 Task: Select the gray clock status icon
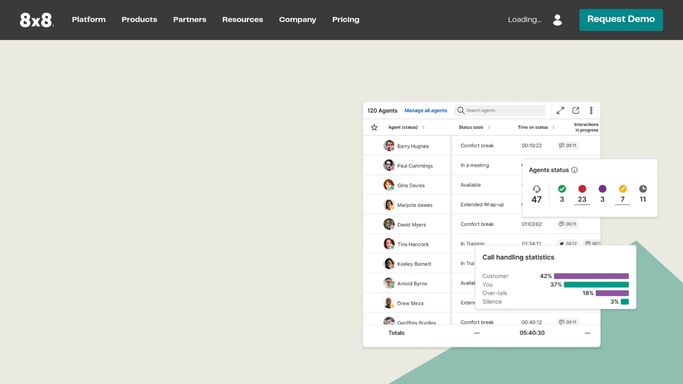pos(643,189)
